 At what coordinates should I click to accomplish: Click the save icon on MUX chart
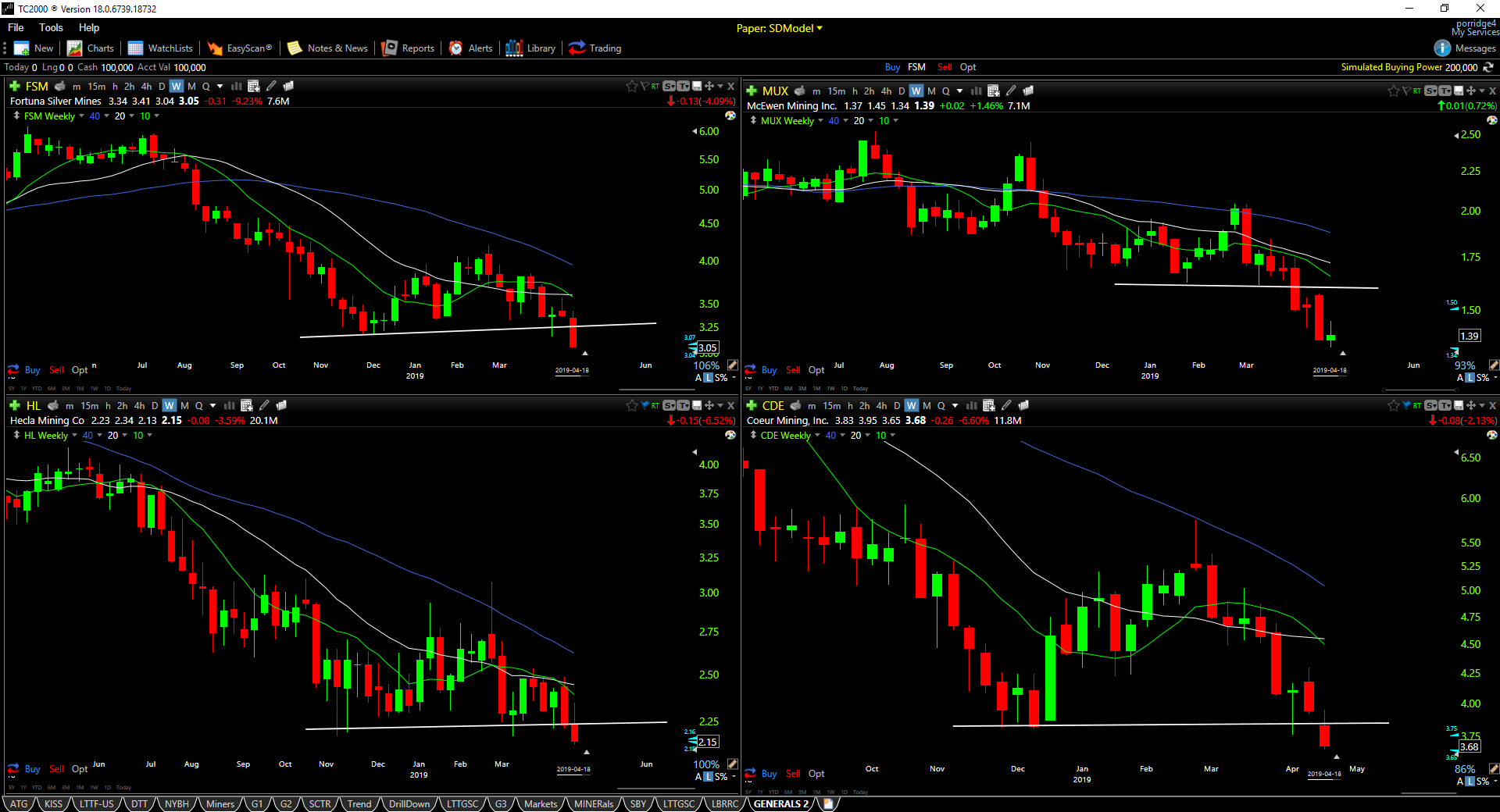[1459, 91]
